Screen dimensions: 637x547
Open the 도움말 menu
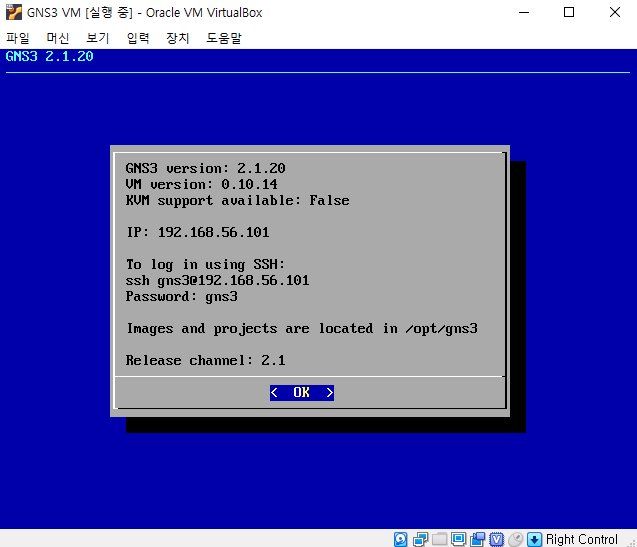pos(224,38)
